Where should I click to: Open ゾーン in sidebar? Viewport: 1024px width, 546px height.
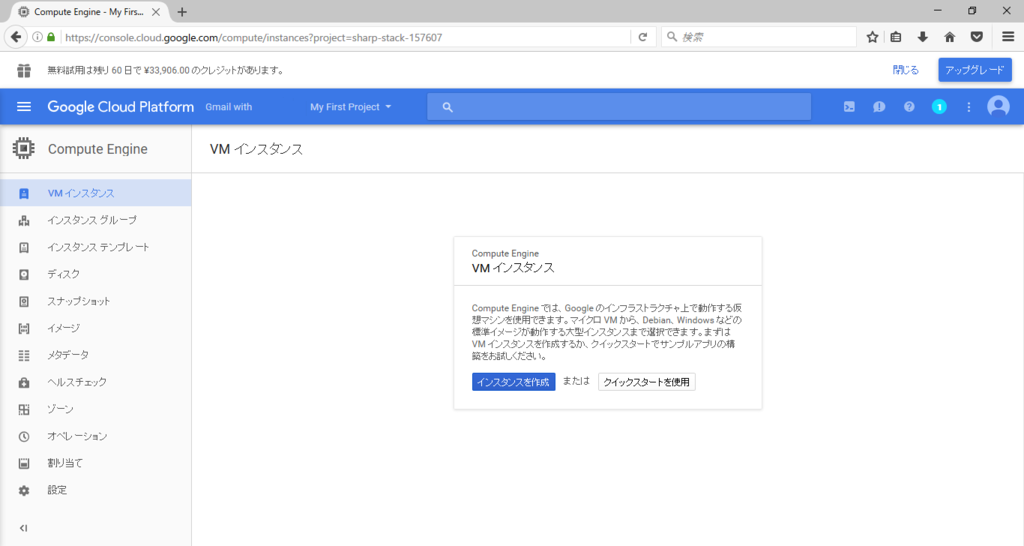(95, 409)
